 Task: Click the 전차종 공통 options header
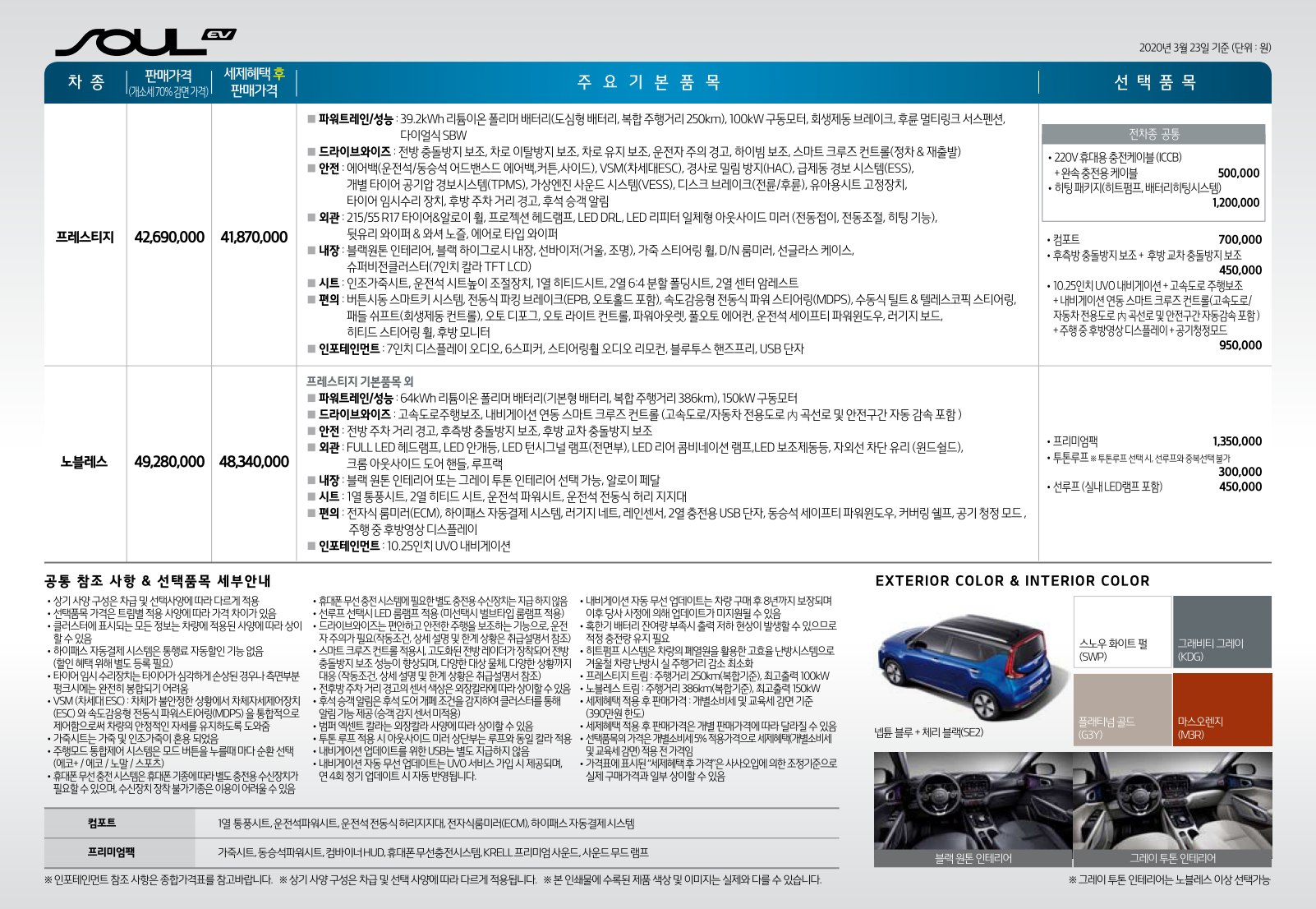[x=1153, y=134]
